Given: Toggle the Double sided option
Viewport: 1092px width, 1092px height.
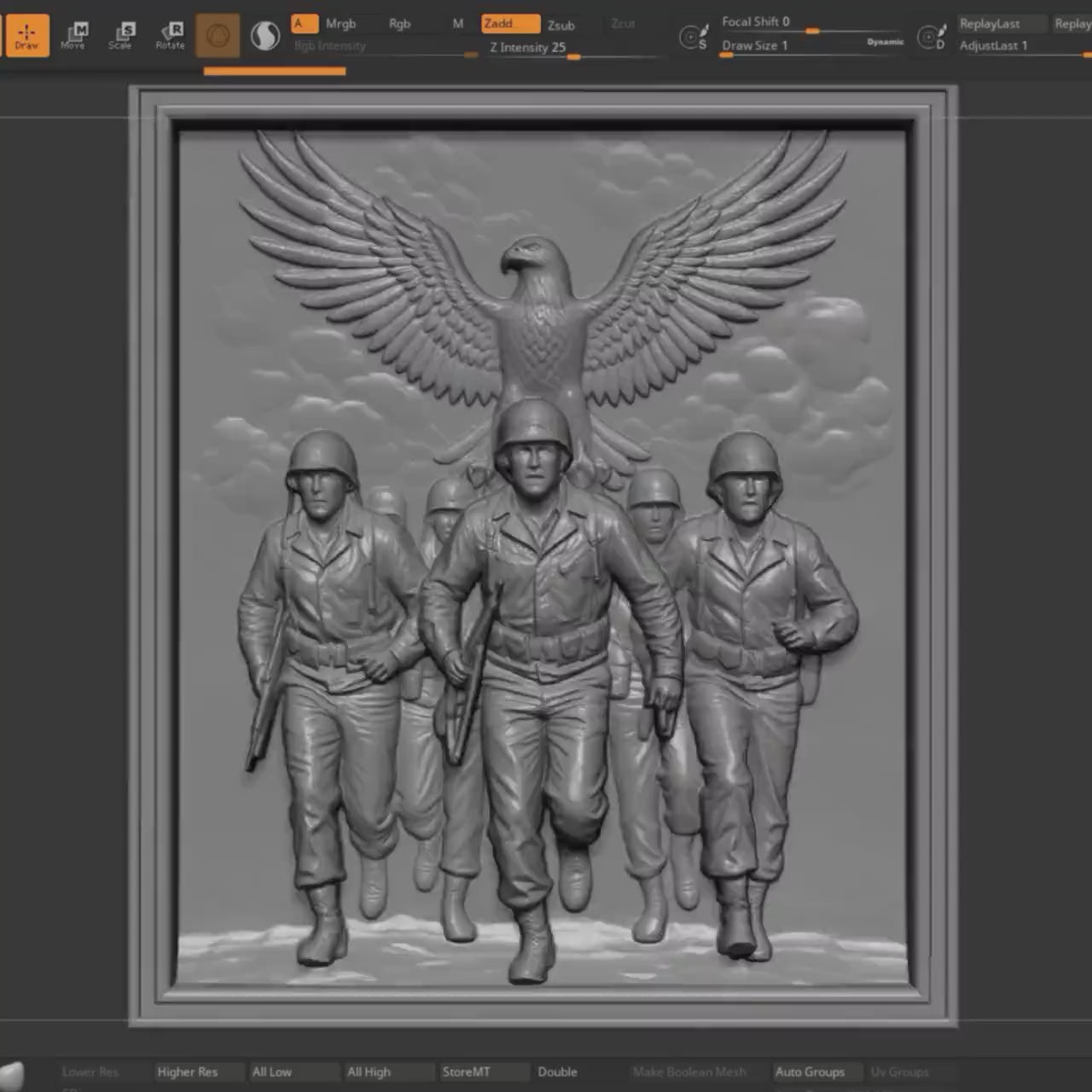Looking at the screenshot, I should 557,1072.
